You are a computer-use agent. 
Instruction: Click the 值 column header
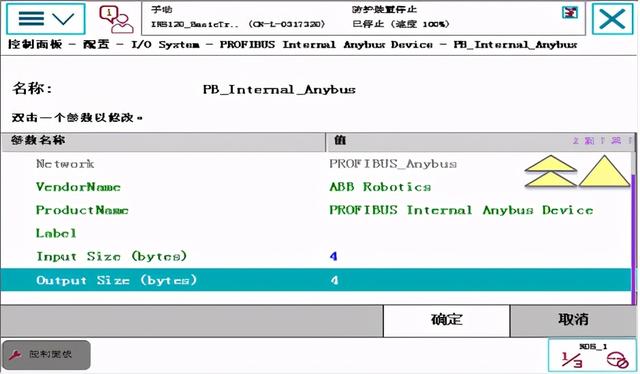[x=480, y=141]
